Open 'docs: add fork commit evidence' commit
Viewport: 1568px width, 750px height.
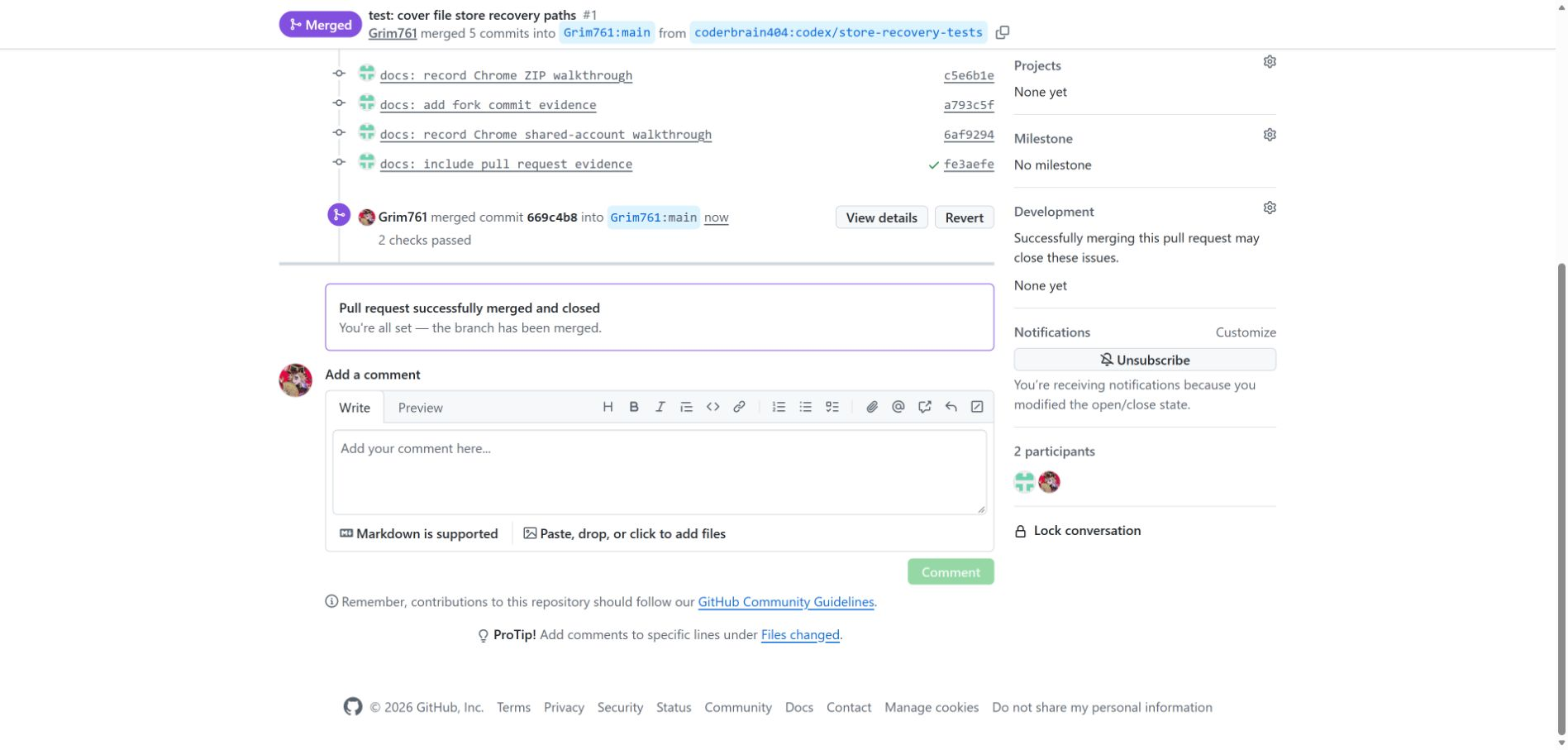(488, 105)
